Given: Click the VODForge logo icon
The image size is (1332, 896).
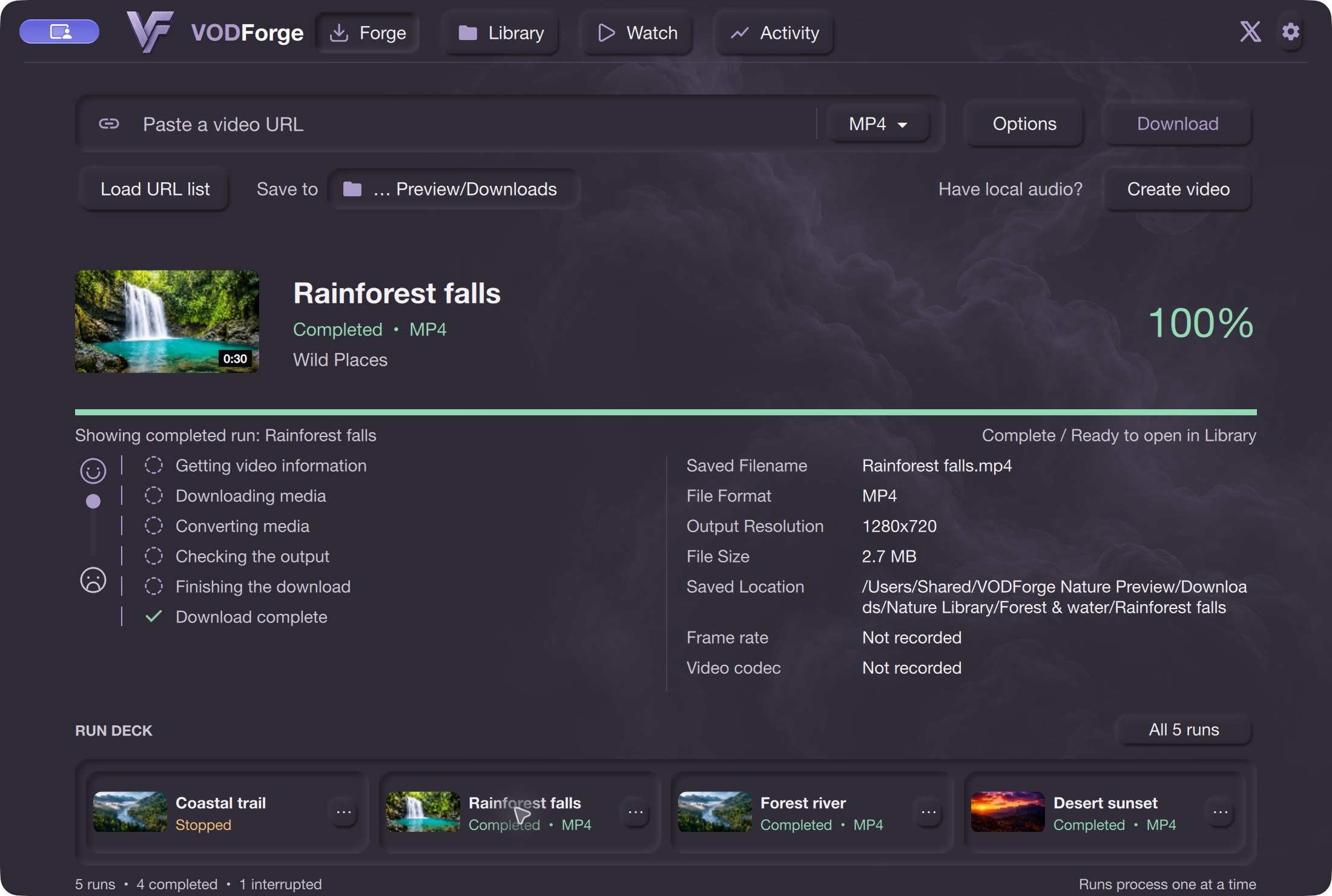Looking at the screenshot, I should click(x=150, y=32).
